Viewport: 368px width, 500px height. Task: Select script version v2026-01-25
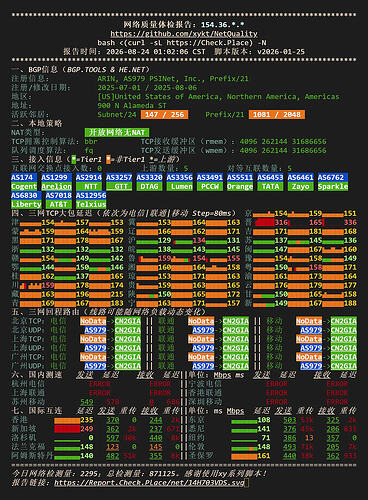[281, 52]
